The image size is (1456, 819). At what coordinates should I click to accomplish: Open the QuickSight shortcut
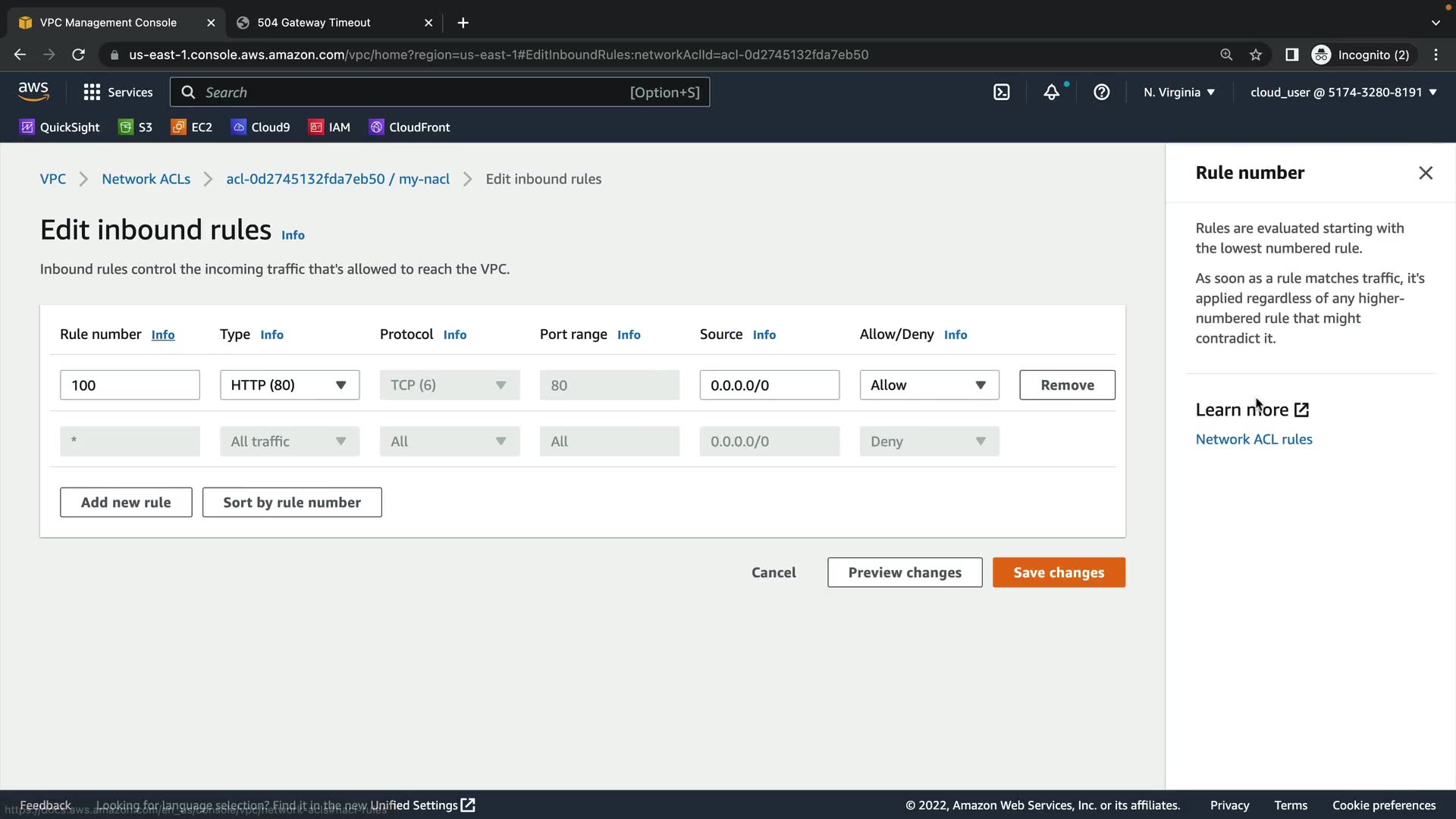(x=60, y=127)
